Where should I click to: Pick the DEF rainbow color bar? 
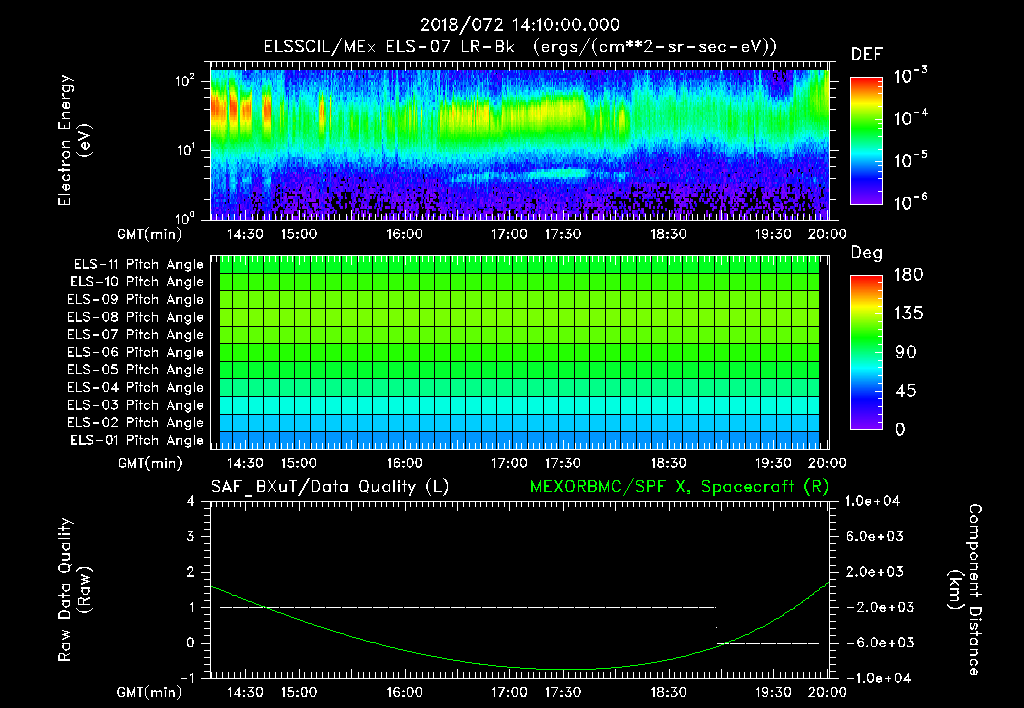[866, 140]
